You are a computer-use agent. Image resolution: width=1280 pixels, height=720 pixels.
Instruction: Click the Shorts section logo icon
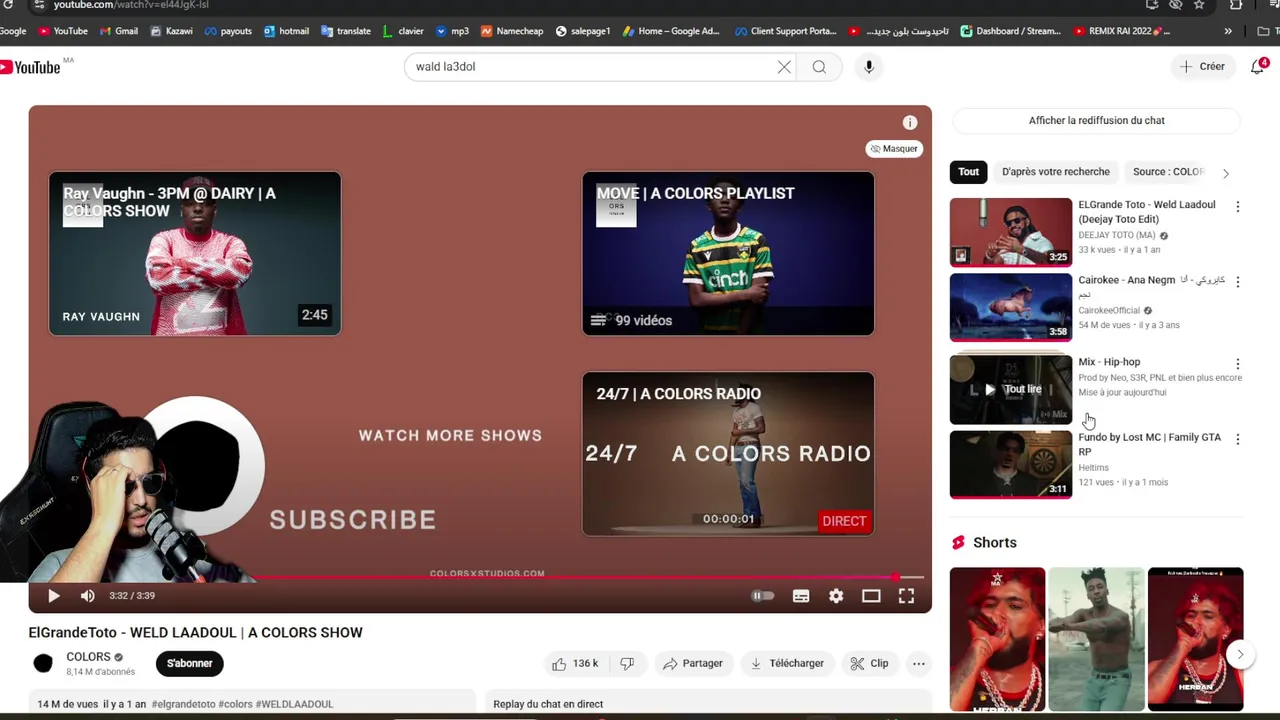pos(958,543)
